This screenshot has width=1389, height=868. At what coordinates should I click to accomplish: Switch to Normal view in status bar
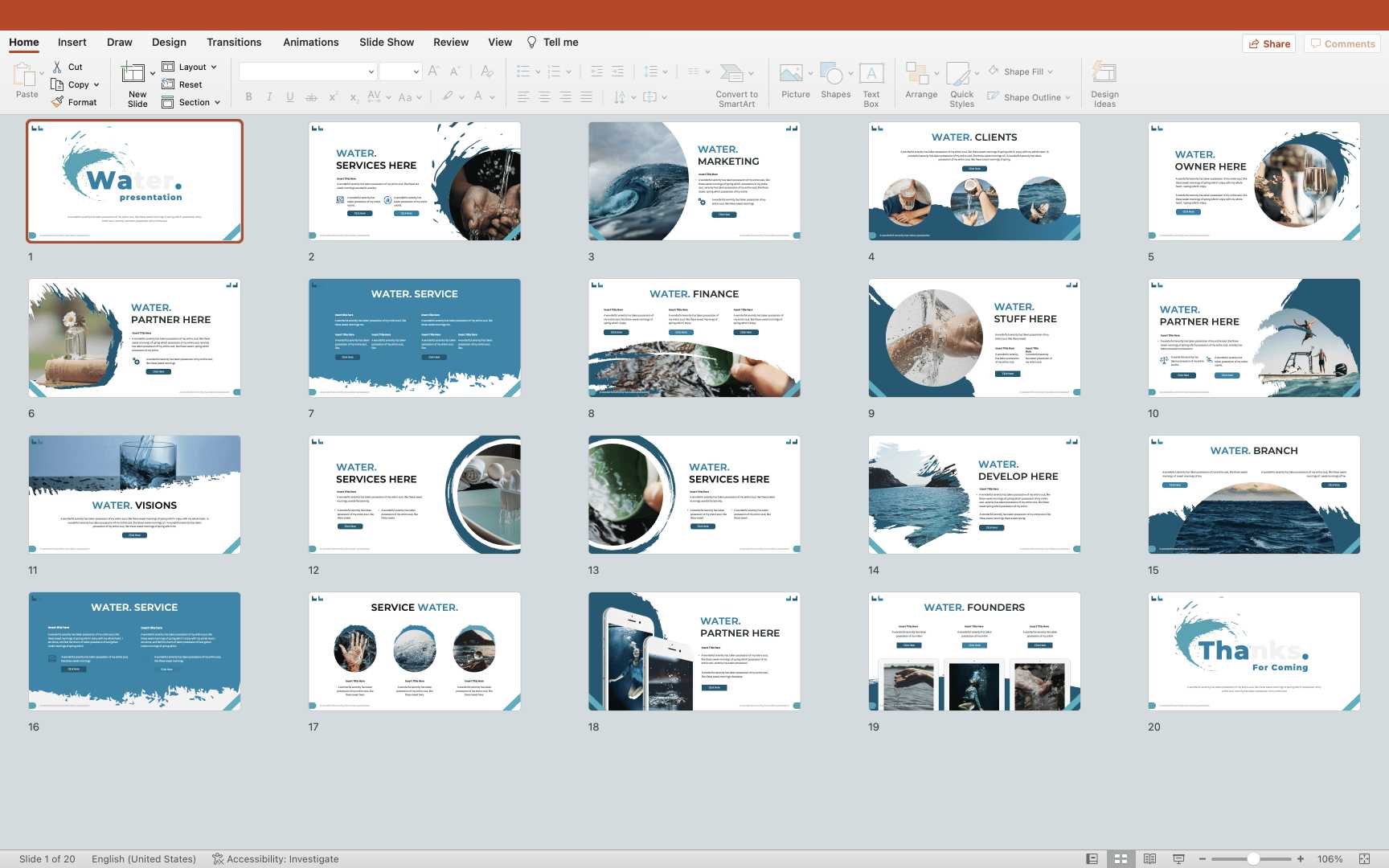tap(1092, 858)
